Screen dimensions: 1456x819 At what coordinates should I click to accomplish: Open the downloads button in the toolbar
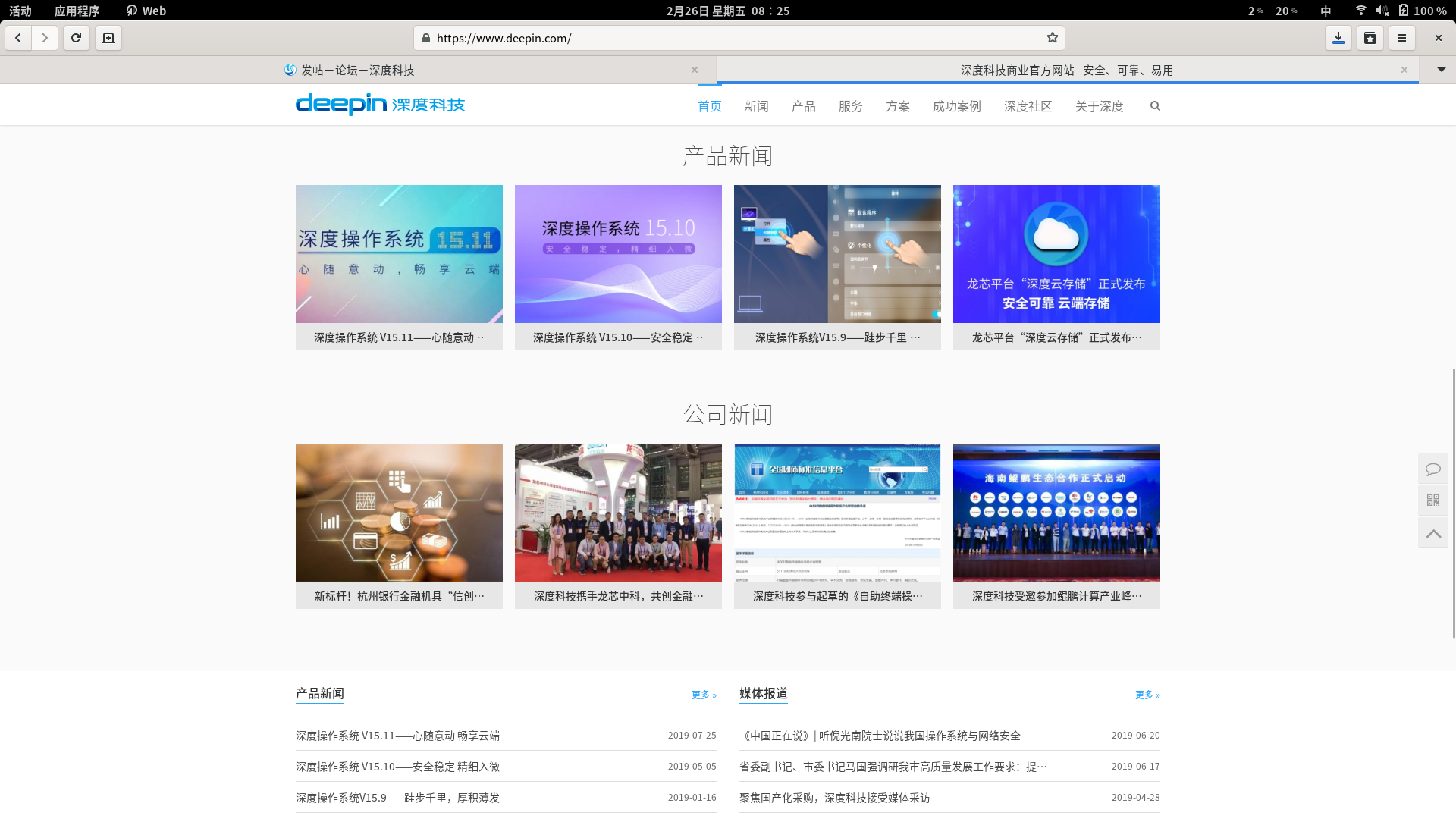click(x=1338, y=38)
